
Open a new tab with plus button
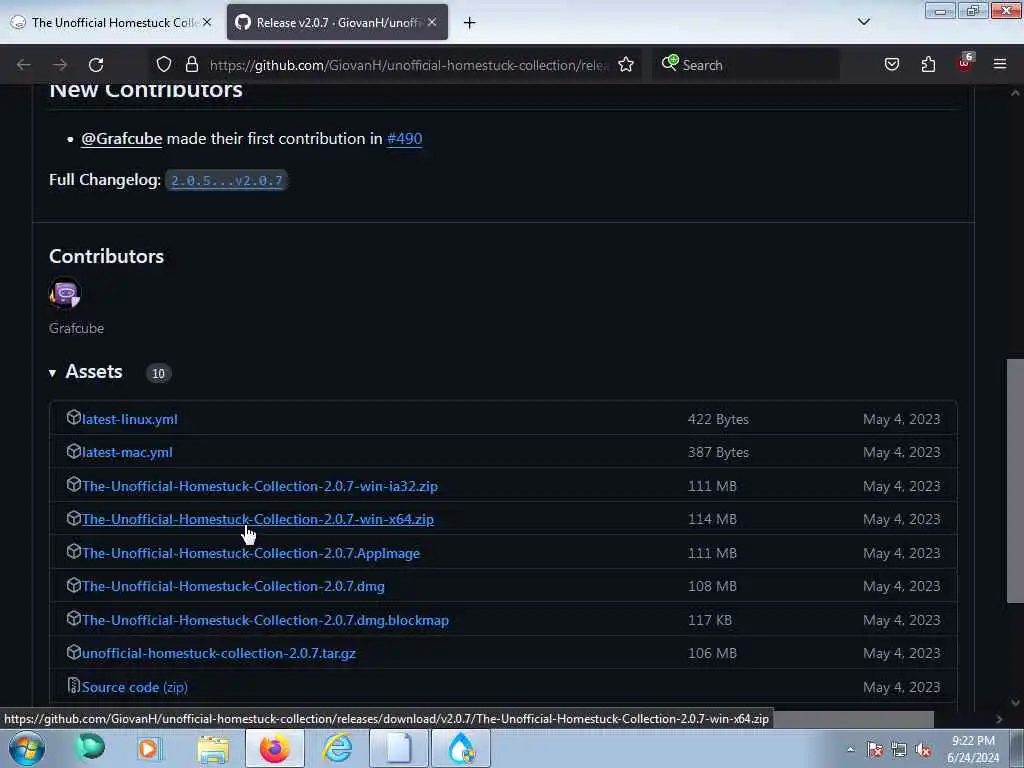click(x=469, y=23)
